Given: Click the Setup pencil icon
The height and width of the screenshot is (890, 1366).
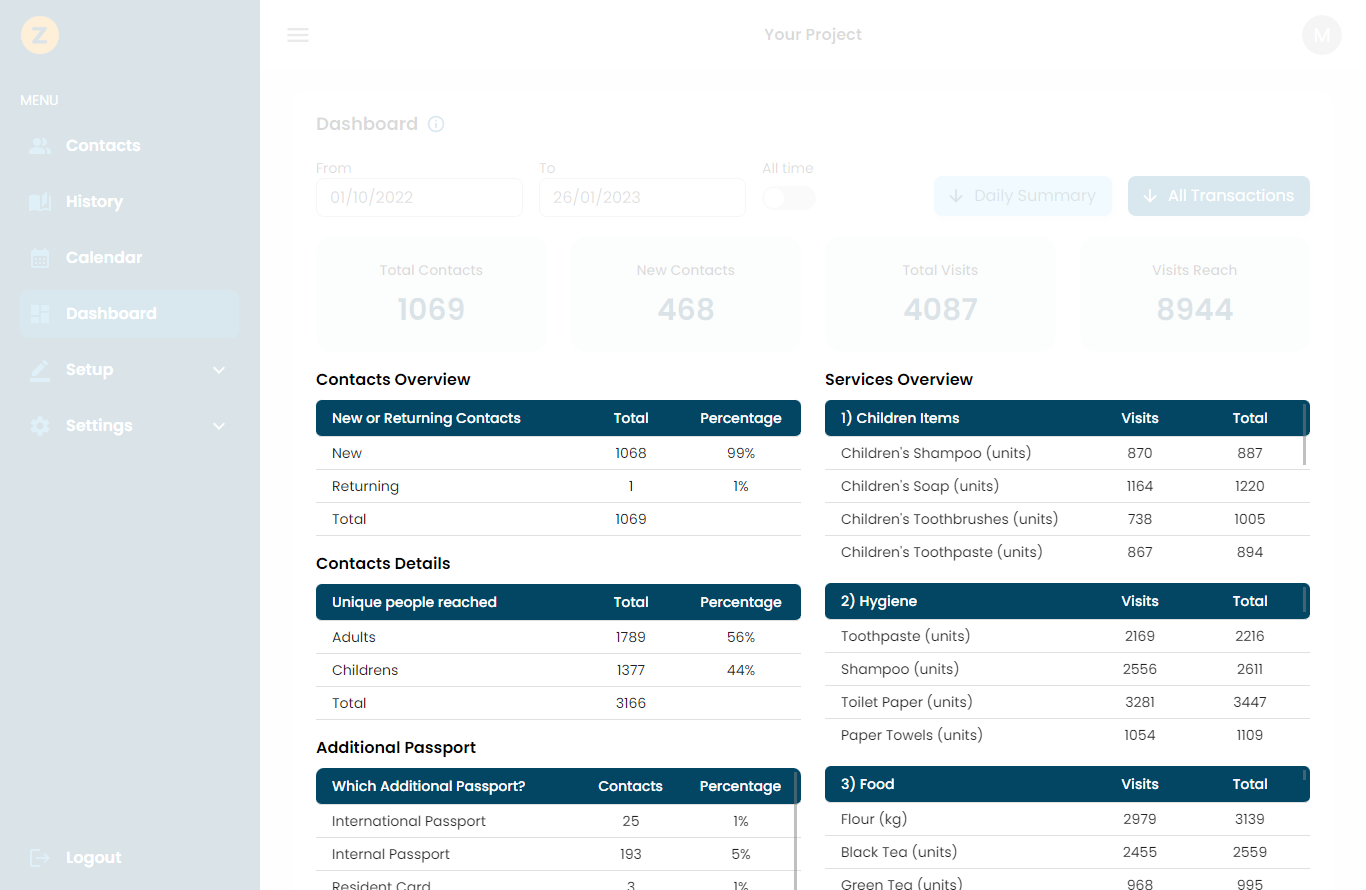Looking at the screenshot, I should (40, 369).
